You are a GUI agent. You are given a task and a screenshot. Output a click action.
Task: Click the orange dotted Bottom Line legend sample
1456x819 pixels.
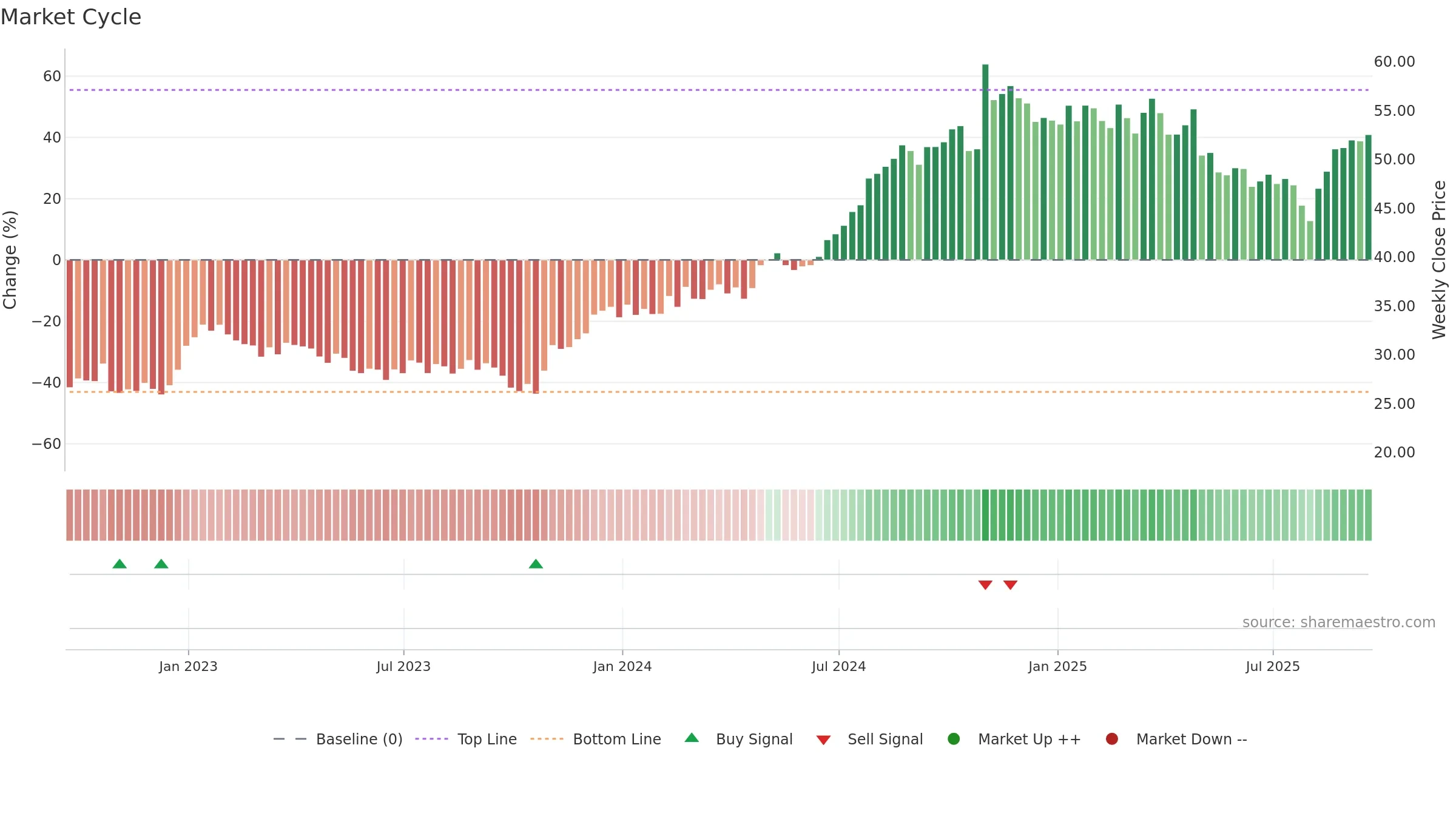(x=547, y=739)
